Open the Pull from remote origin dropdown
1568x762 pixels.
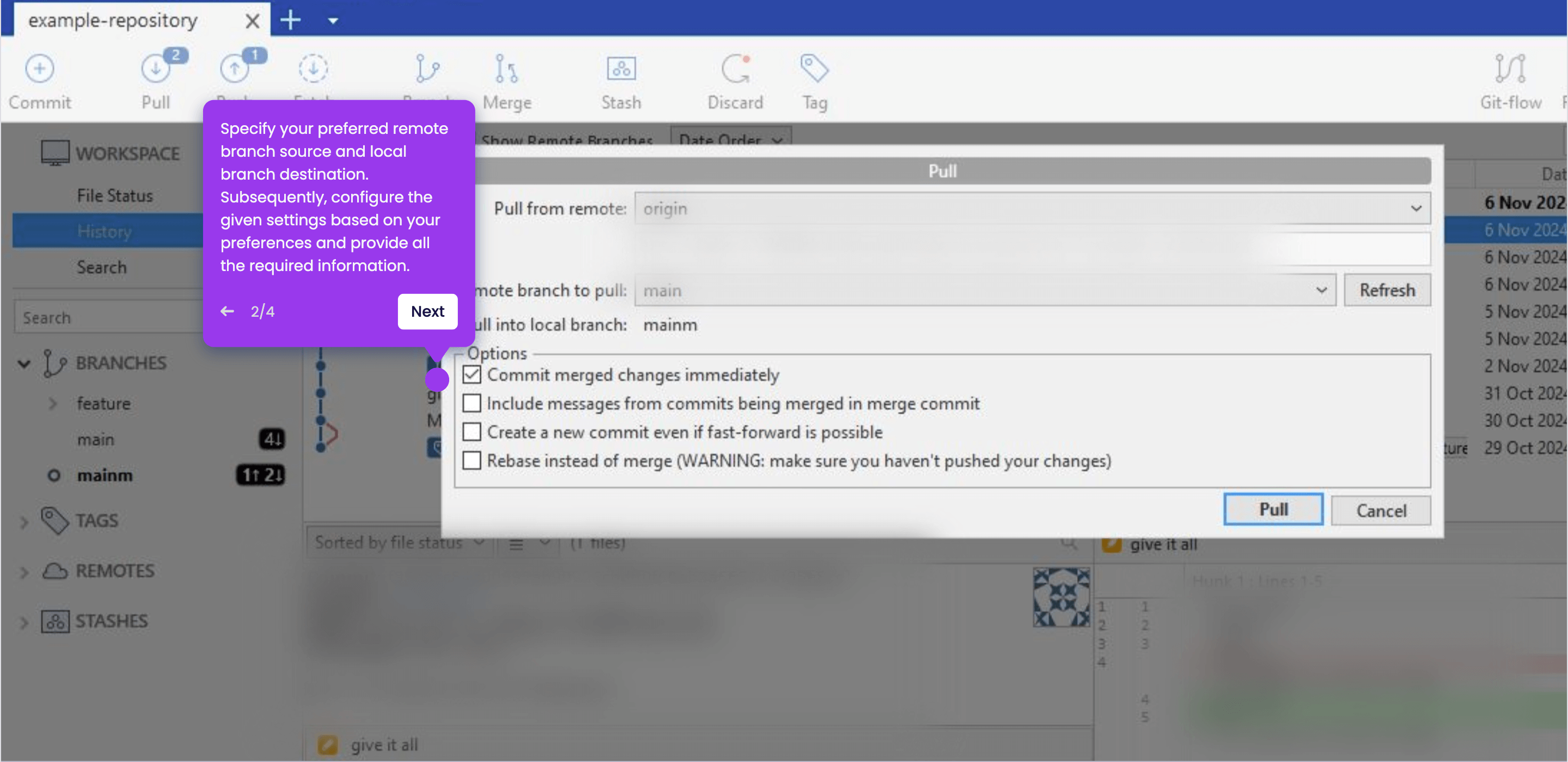click(1032, 208)
